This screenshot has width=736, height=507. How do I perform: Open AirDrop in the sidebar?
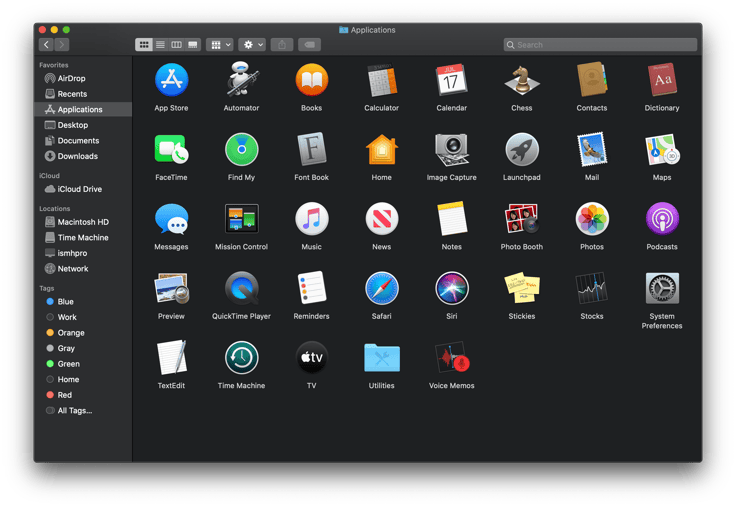click(x=83, y=78)
